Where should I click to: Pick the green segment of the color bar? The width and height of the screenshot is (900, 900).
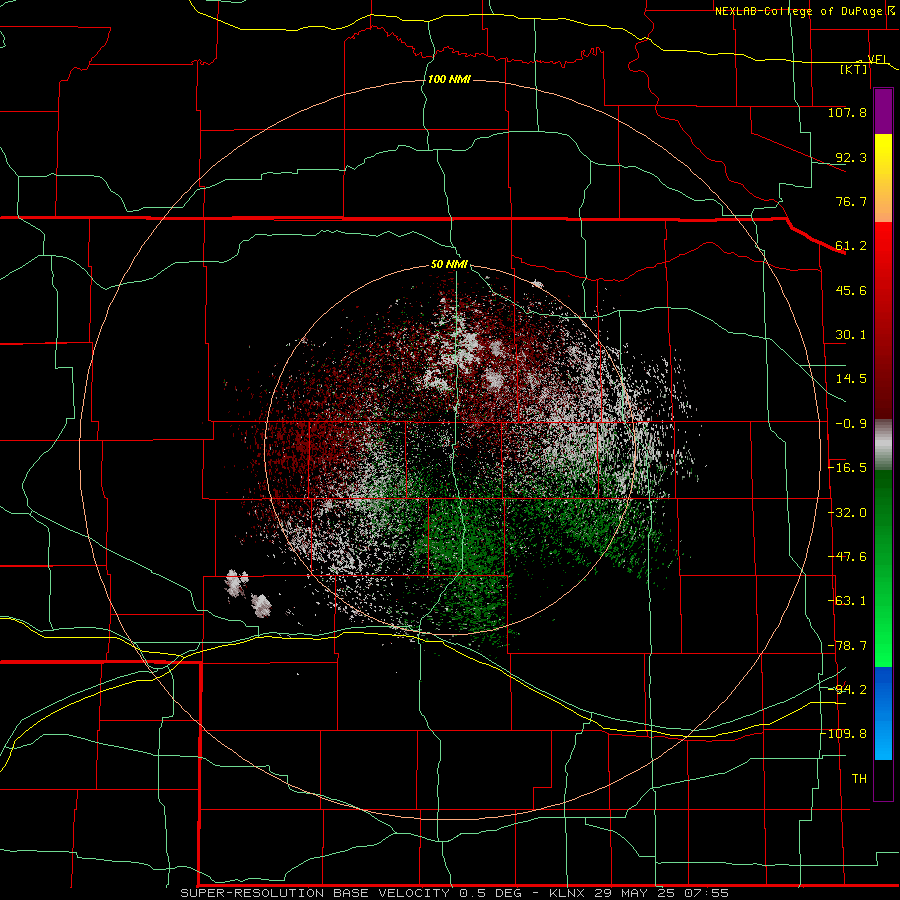click(883, 568)
